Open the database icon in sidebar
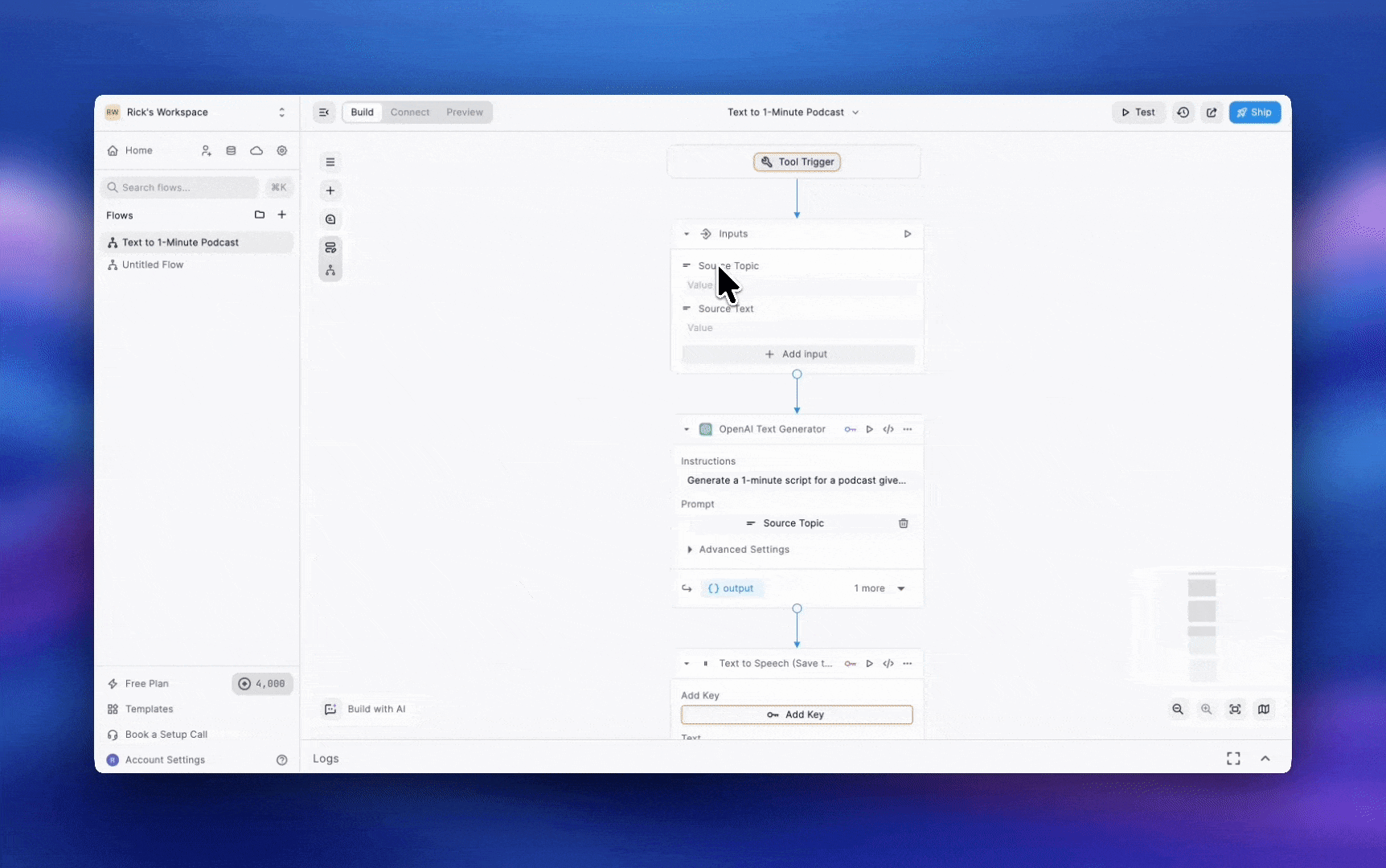This screenshot has height=868, width=1386. 231,150
